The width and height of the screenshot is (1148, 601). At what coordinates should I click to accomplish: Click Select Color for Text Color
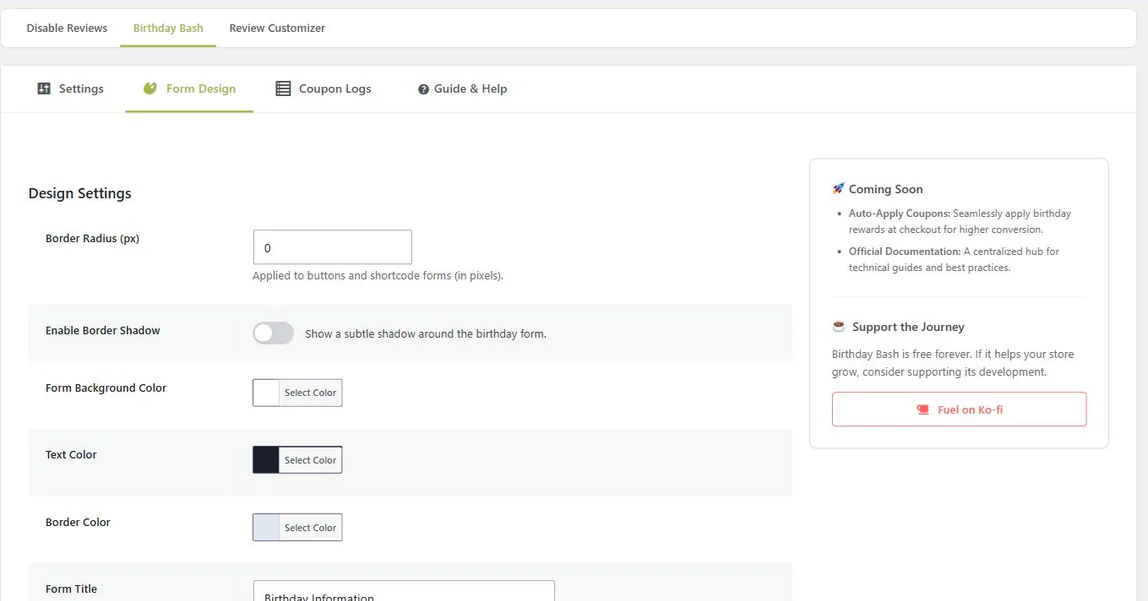pos(310,460)
